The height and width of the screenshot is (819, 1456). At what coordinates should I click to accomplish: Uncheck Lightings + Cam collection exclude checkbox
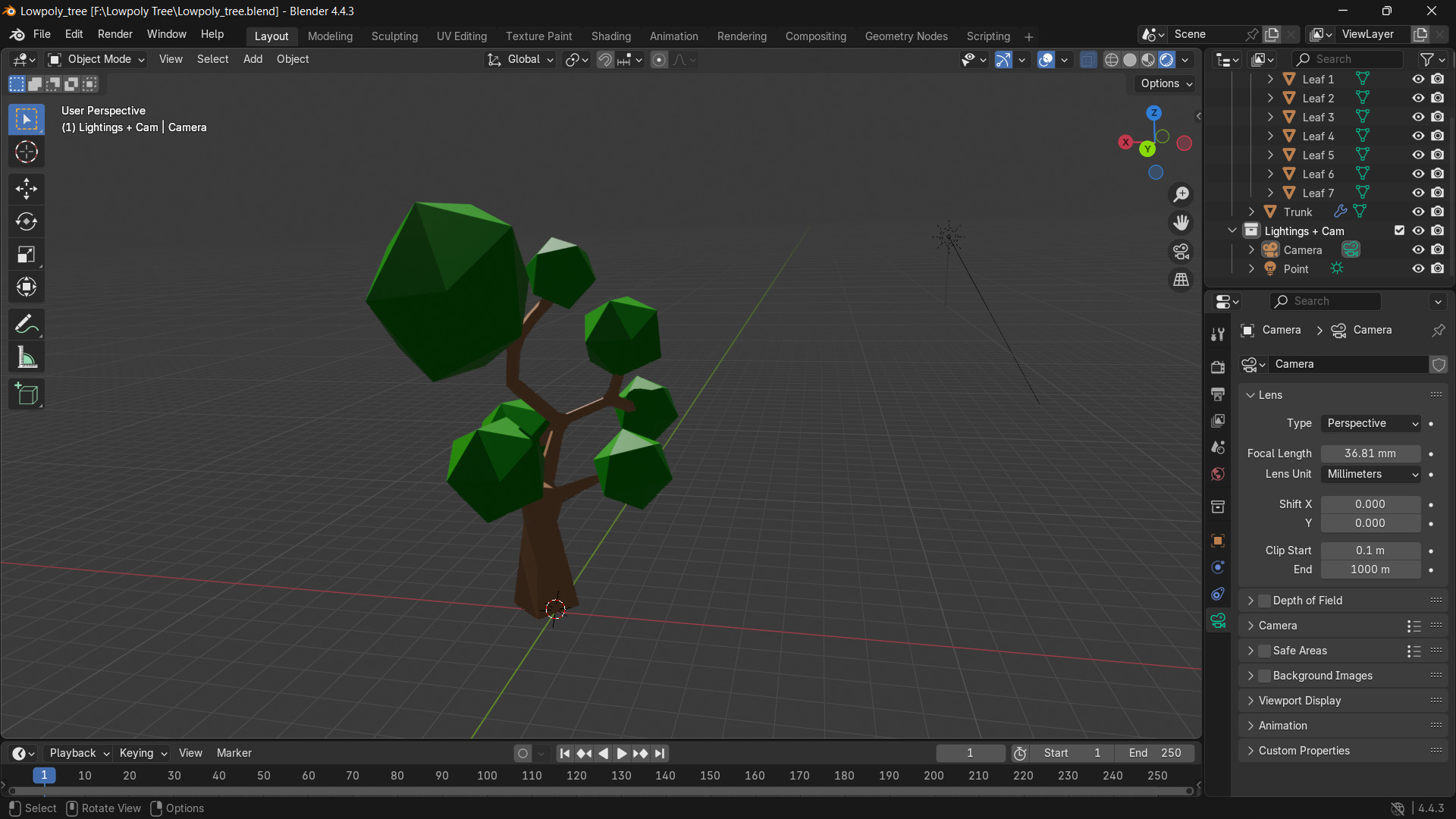1399,231
